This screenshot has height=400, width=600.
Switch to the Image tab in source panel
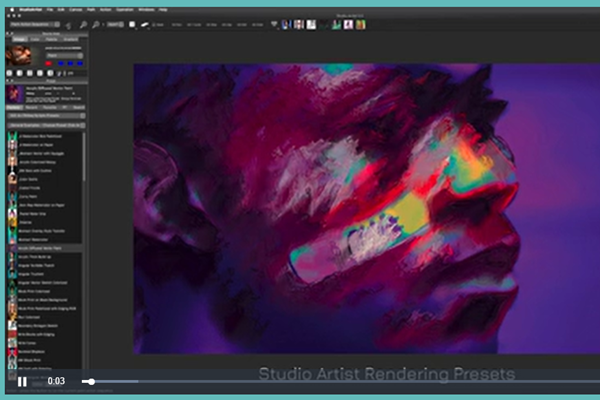pos(19,39)
